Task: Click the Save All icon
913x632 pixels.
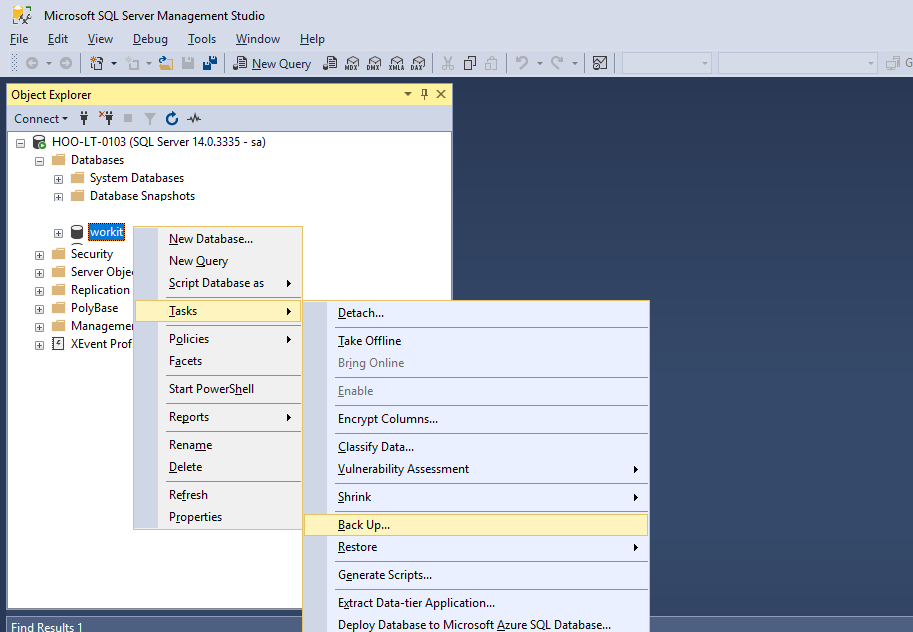Action: click(x=210, y=63)
